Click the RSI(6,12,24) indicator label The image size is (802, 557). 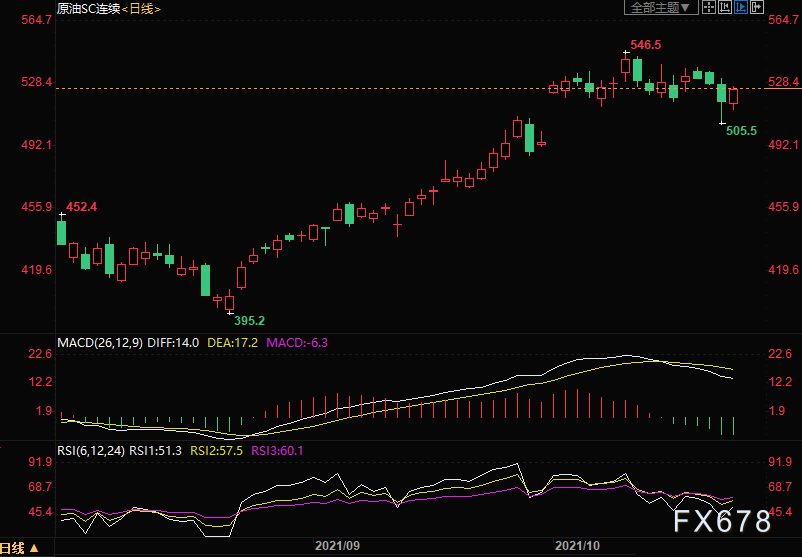pos(91,451)
